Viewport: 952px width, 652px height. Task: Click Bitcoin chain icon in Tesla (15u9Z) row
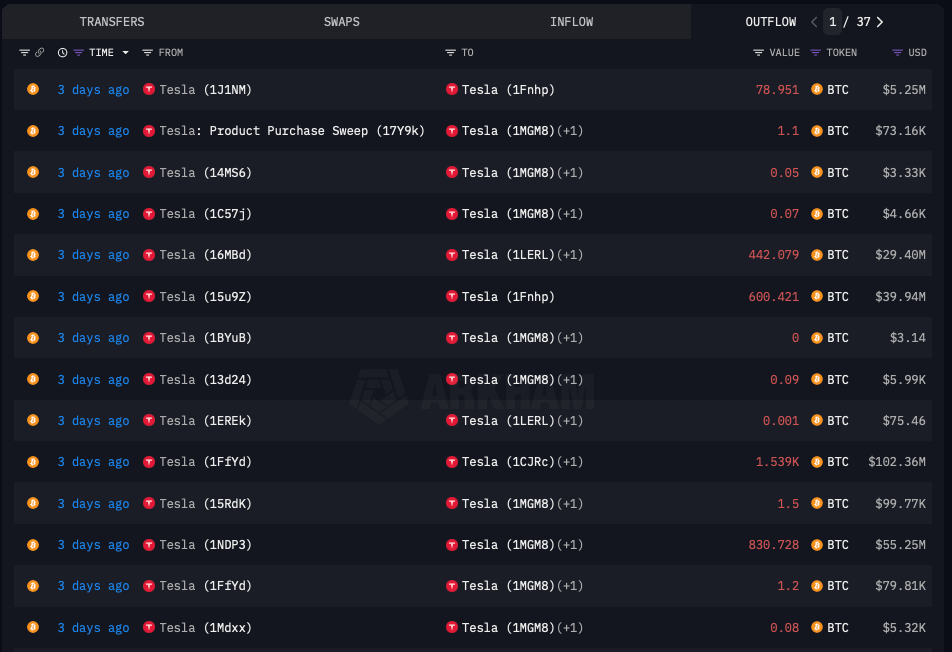click(33, 296)
